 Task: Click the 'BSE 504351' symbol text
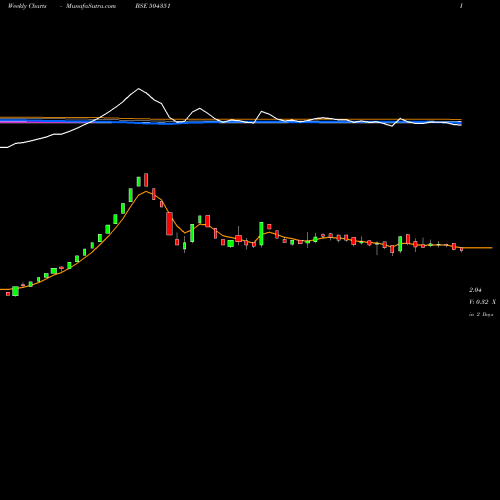[x=153, y=6]
